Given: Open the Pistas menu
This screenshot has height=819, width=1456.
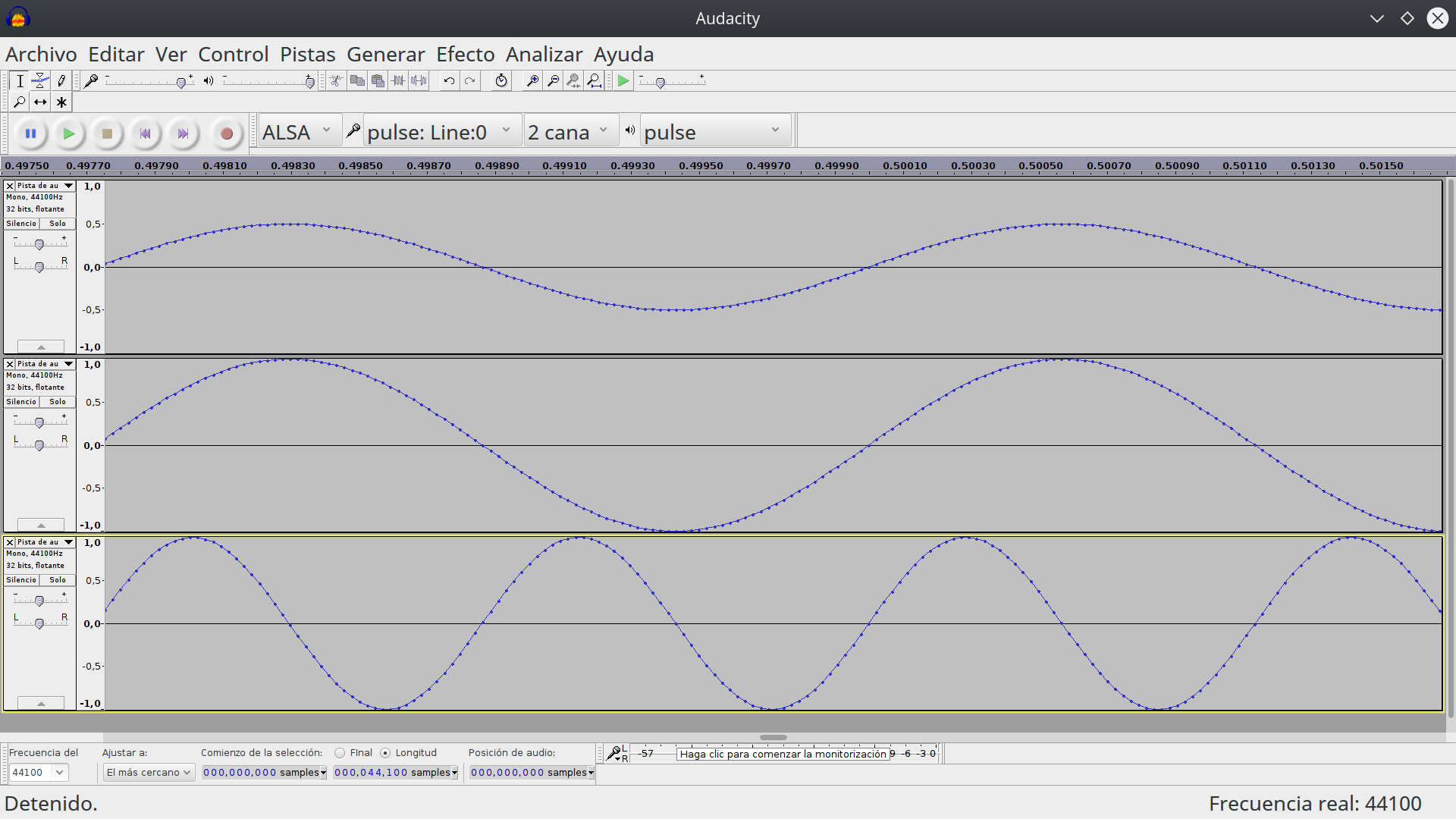Looking at the screenshot, I should (308, 55).
